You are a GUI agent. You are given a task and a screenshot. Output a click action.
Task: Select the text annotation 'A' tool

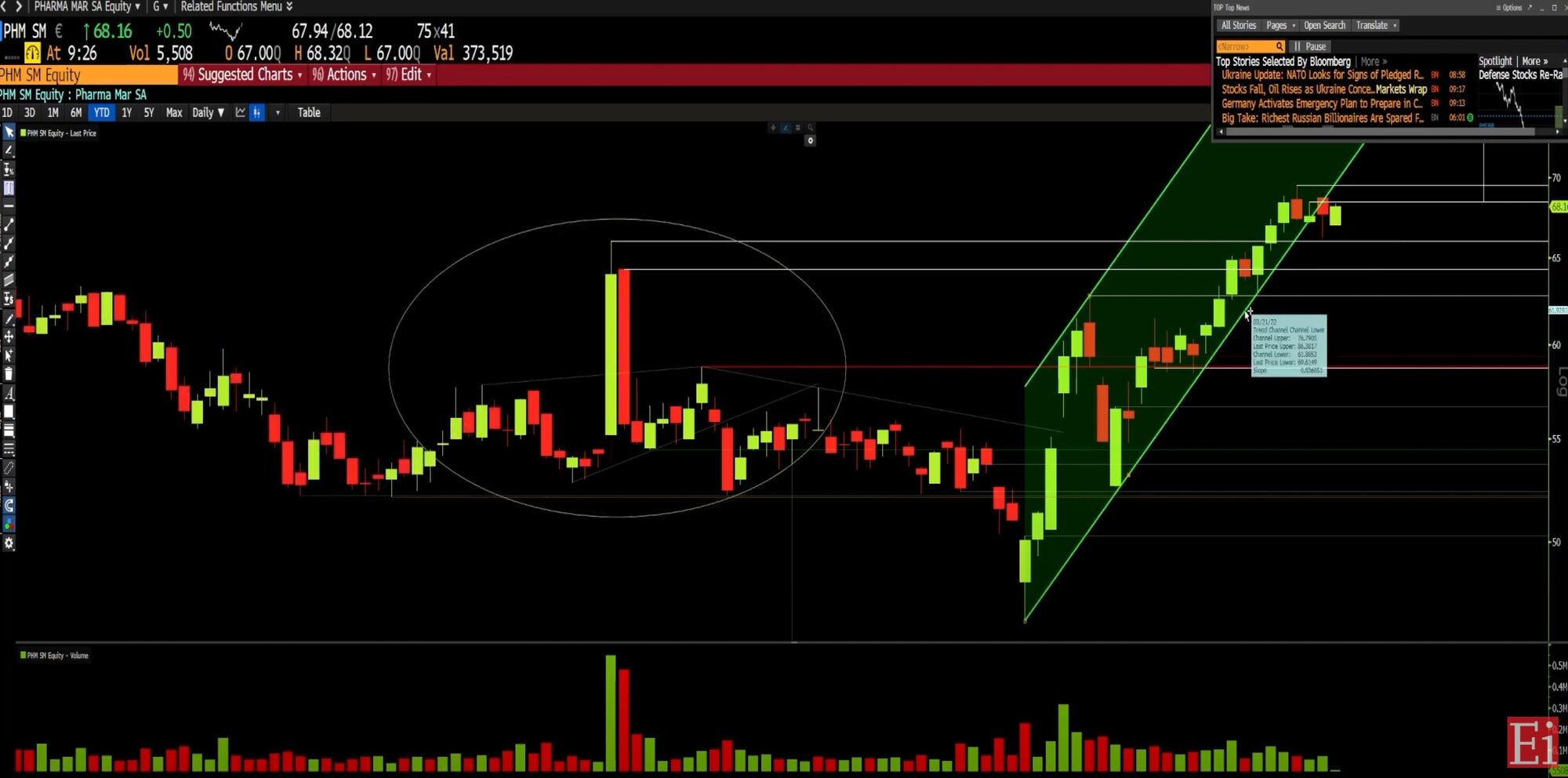click(x=9, y=394)
